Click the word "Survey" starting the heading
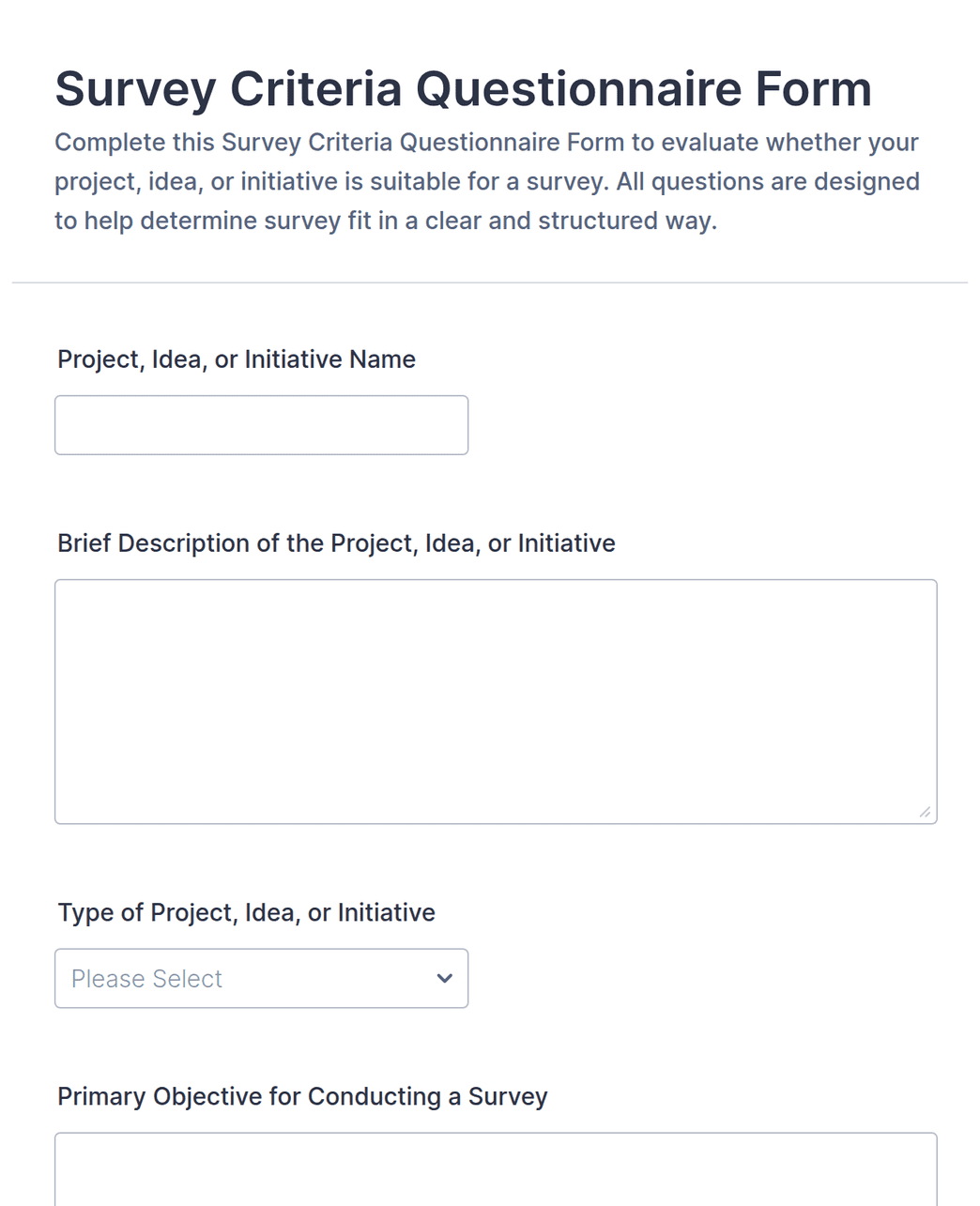This screenshot has width=980, height=1206. [135, 89]
